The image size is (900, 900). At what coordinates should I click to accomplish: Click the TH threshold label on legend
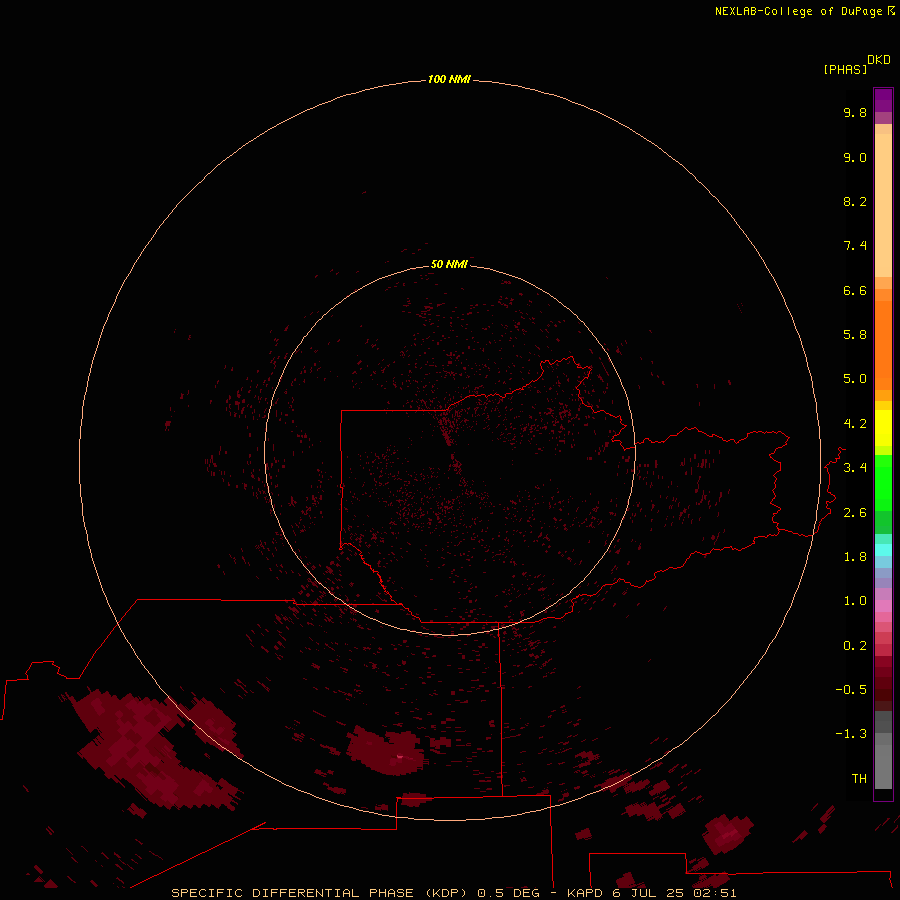click(x=859, y=779)
